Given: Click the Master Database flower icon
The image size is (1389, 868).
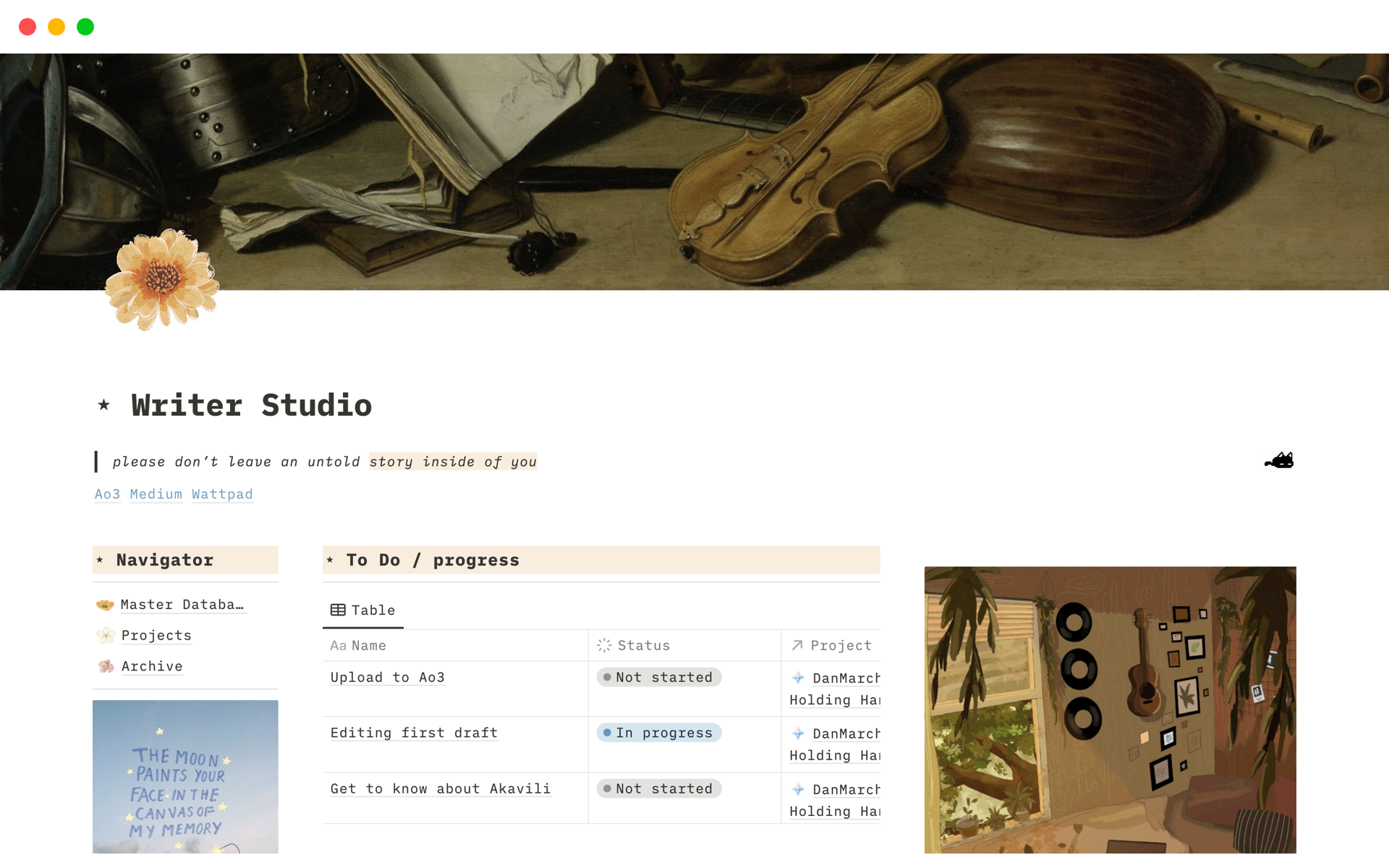Looking at the screenshot, I should pyautogui.click(x=106, y=605).
